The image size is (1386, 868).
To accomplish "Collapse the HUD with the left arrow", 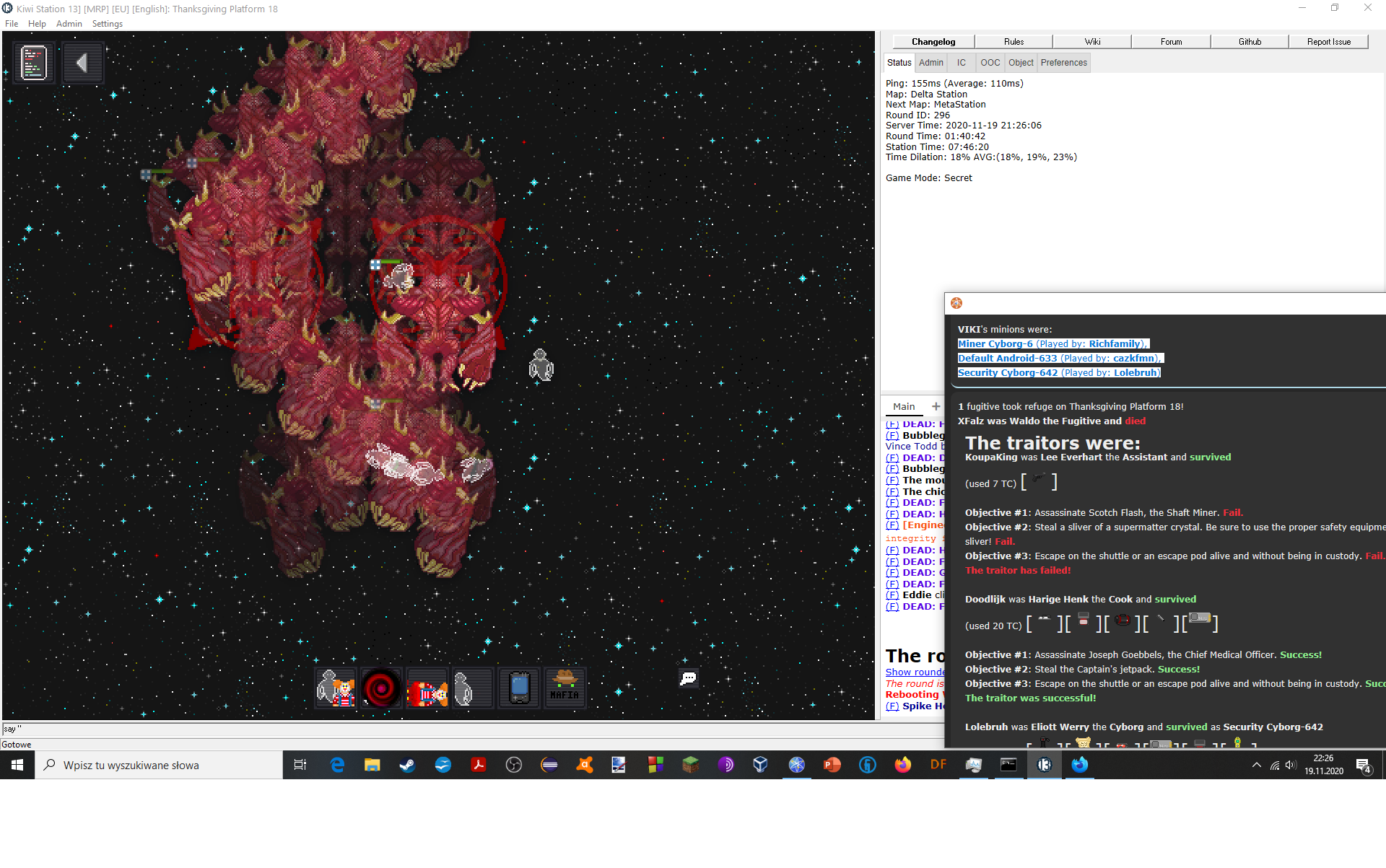I will 82,63.
